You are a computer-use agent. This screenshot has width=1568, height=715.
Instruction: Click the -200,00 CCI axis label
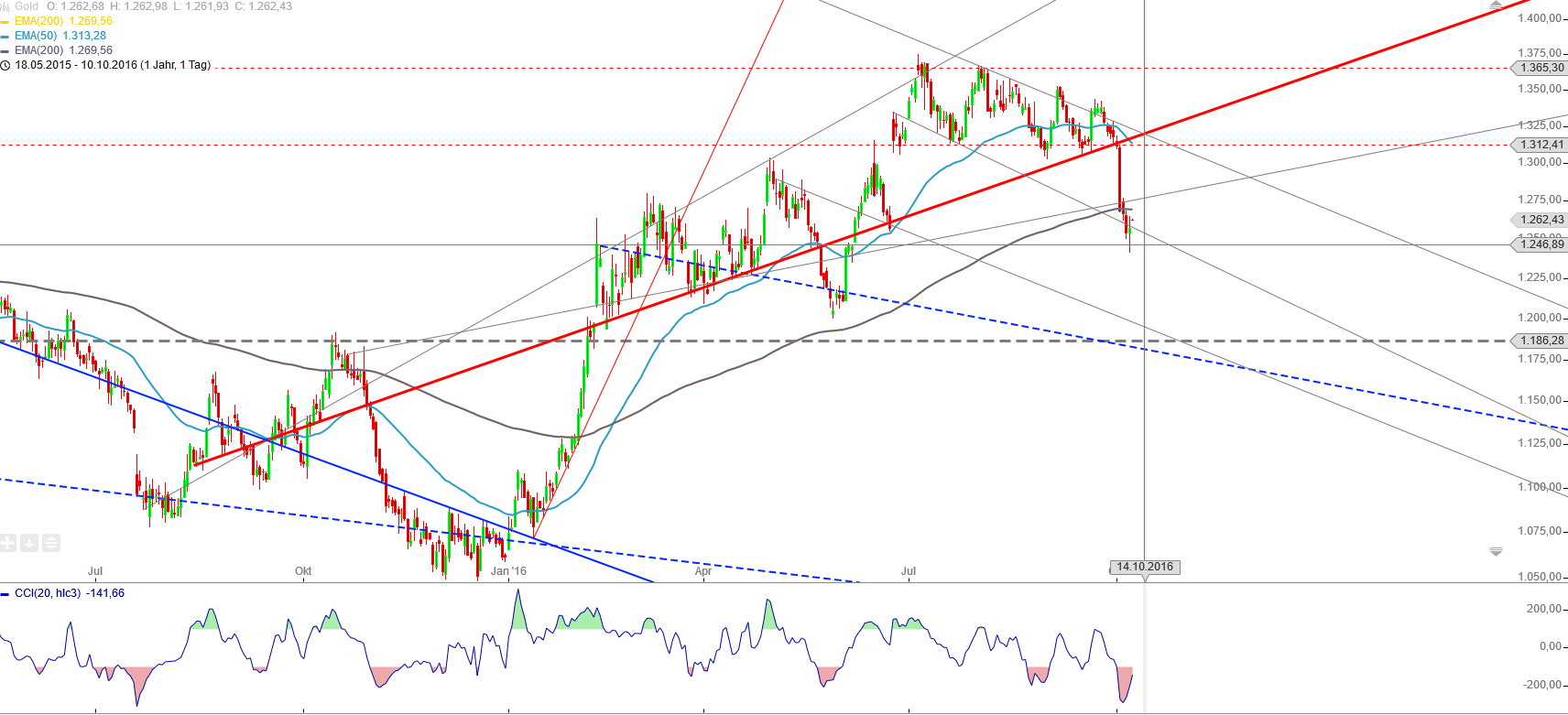[1542, 685]
